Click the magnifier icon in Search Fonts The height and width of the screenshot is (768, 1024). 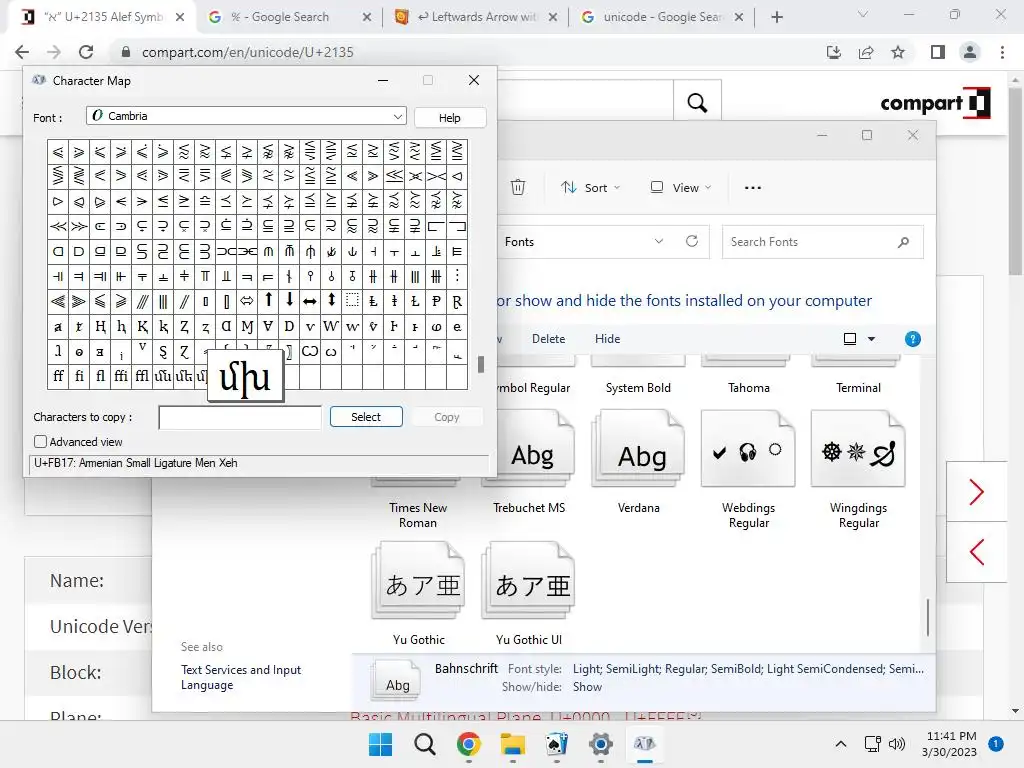pos(903,242)
